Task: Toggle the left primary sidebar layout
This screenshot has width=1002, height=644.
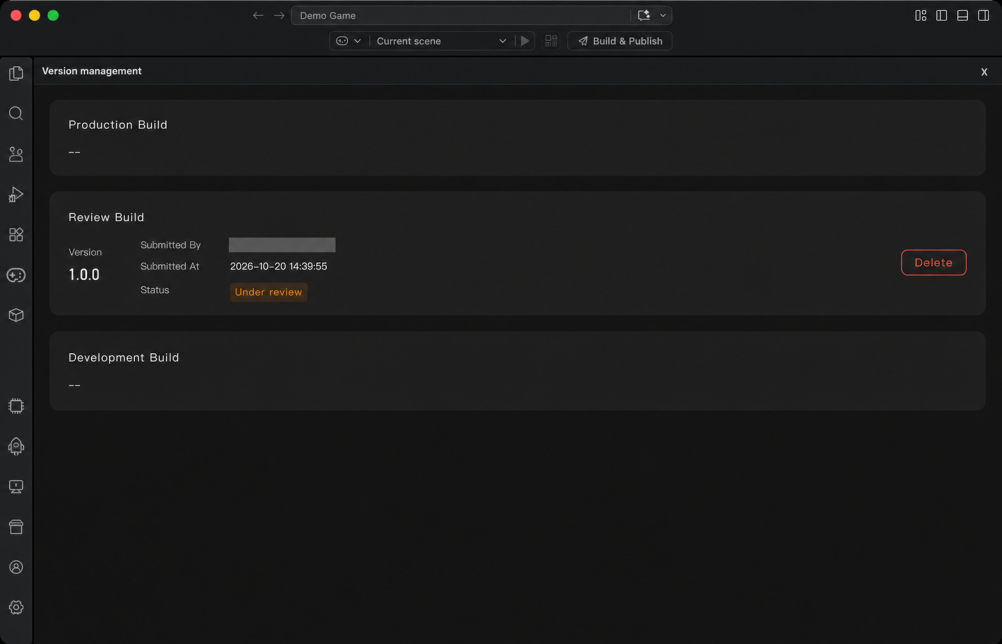Action: tap(941, 15)
